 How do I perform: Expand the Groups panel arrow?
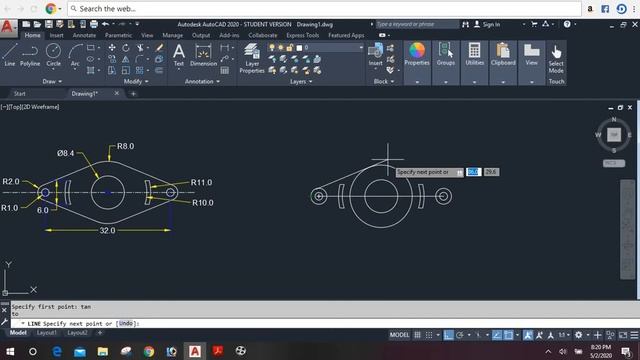coord(446,82)
